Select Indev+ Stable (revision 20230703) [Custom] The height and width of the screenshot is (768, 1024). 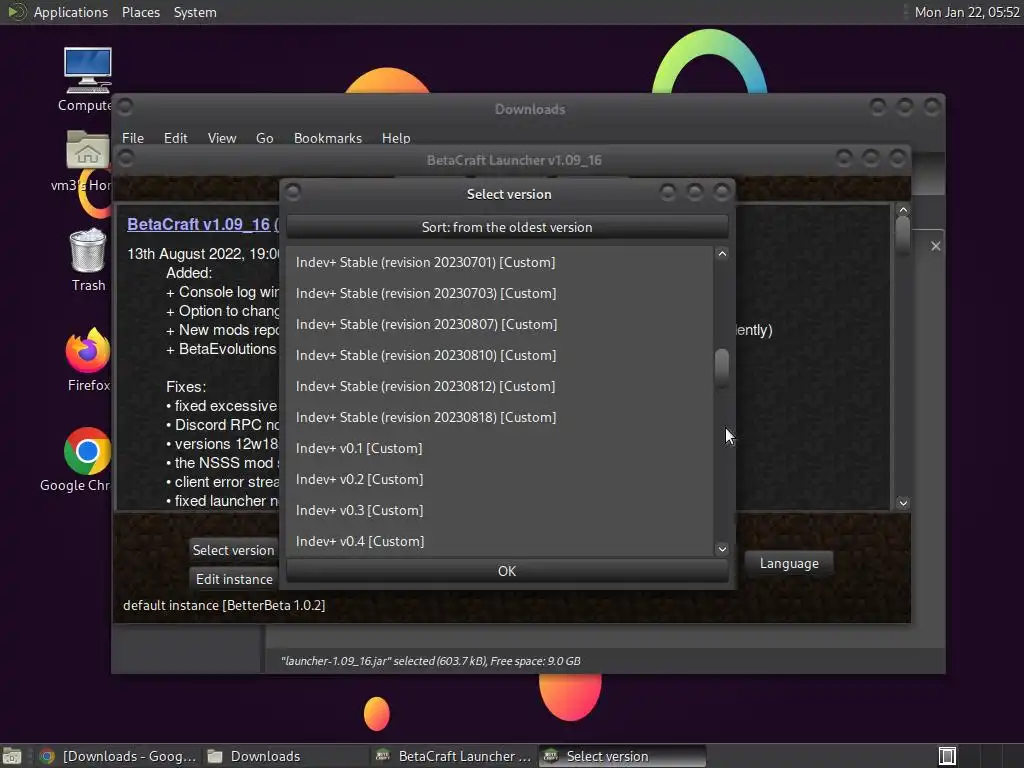(x=500, y=293)
